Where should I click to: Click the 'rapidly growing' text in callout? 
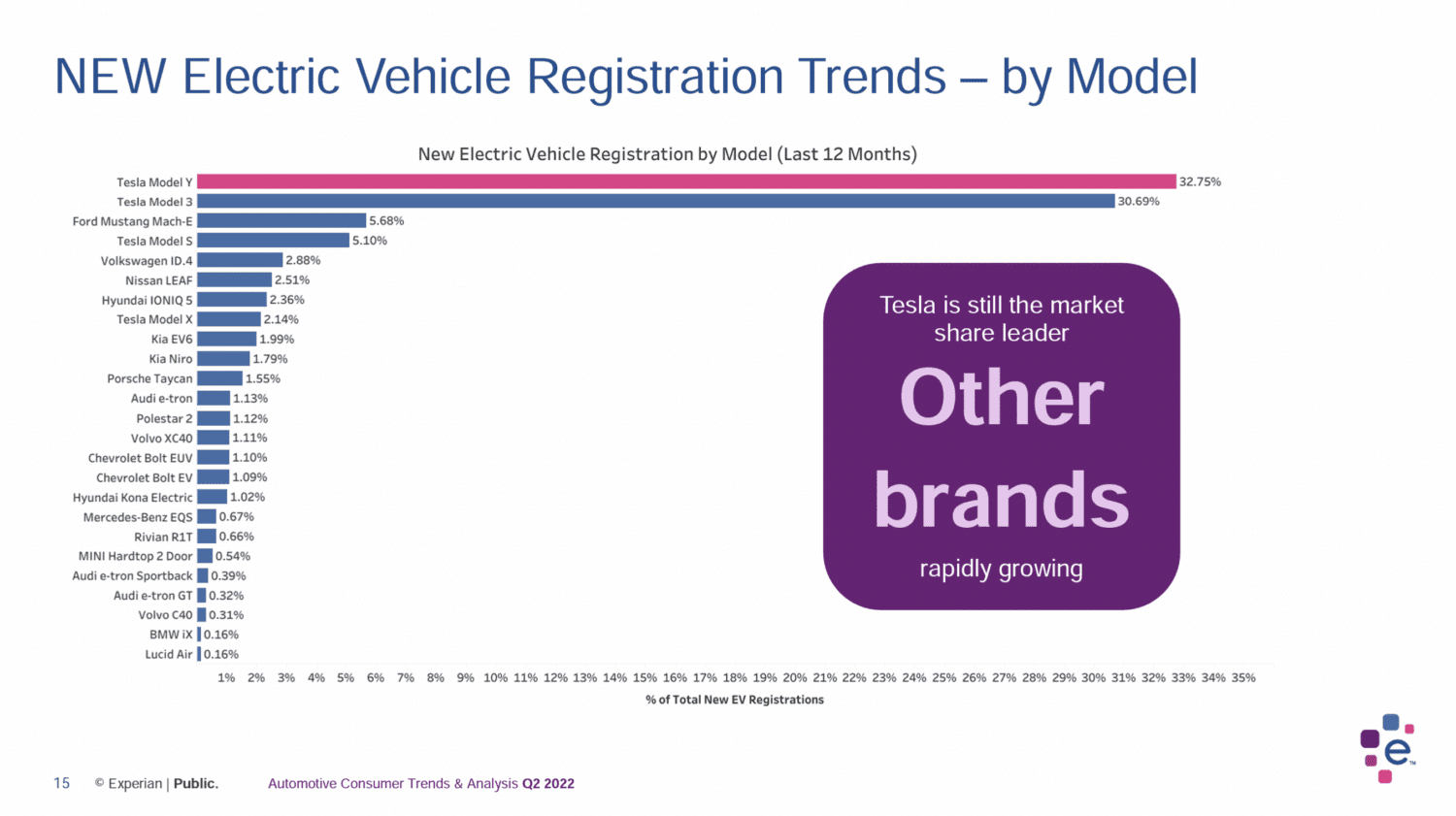[x=1001, y=569]
